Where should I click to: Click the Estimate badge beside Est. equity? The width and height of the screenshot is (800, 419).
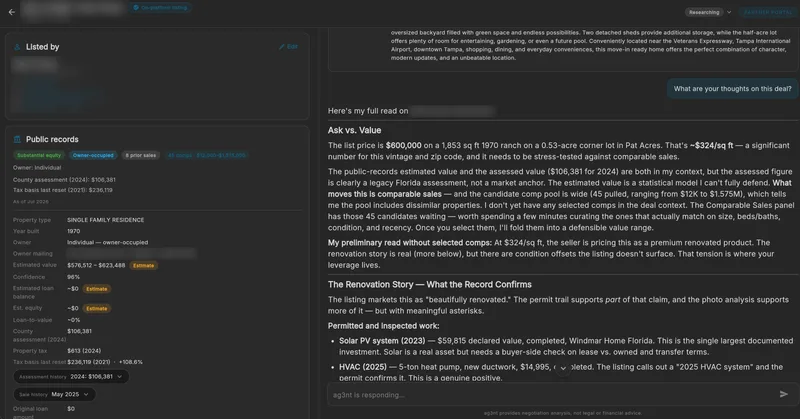tap(96, 308)
